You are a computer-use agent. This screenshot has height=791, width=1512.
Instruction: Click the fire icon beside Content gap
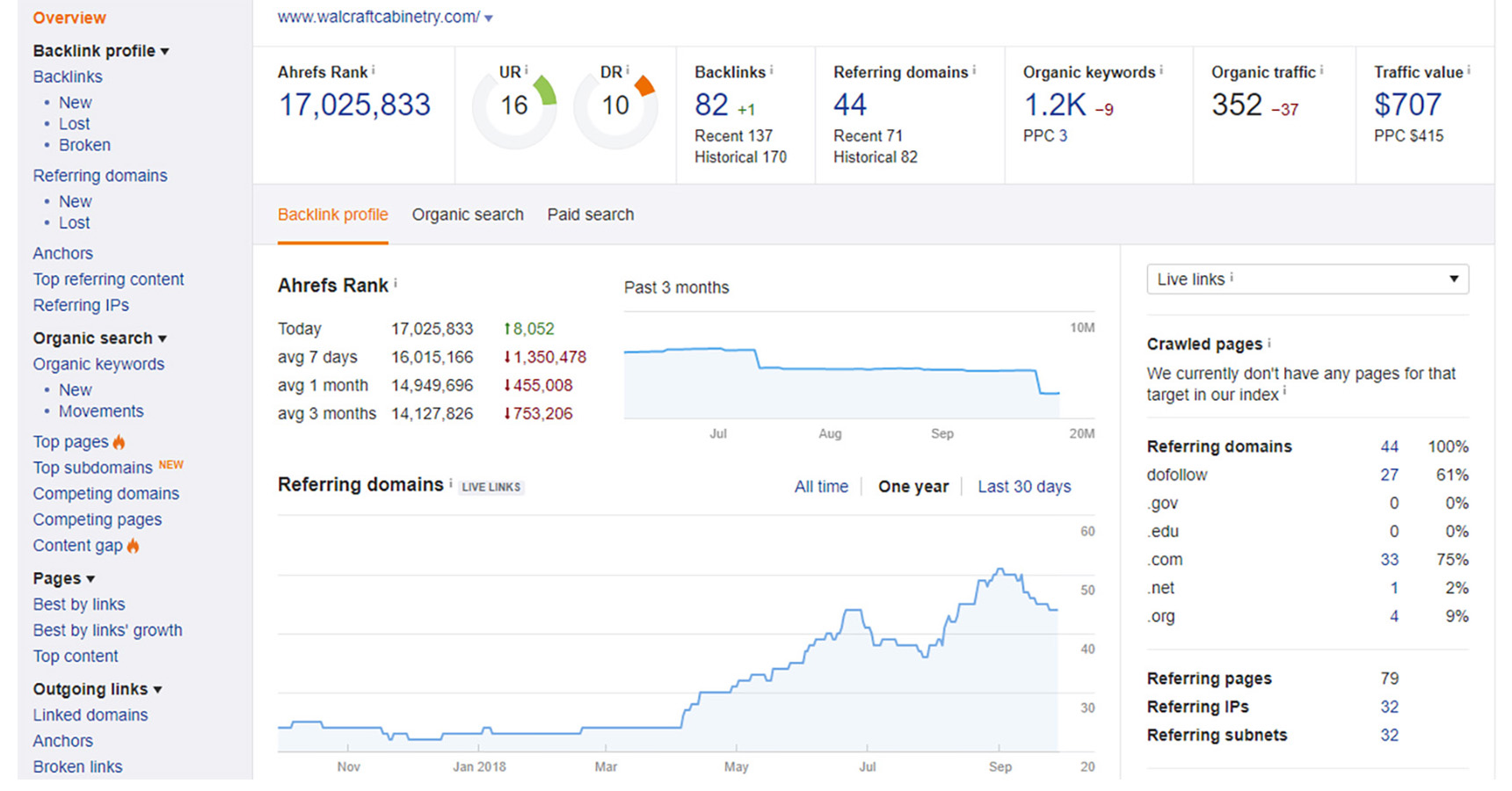[x=133, y=546]
